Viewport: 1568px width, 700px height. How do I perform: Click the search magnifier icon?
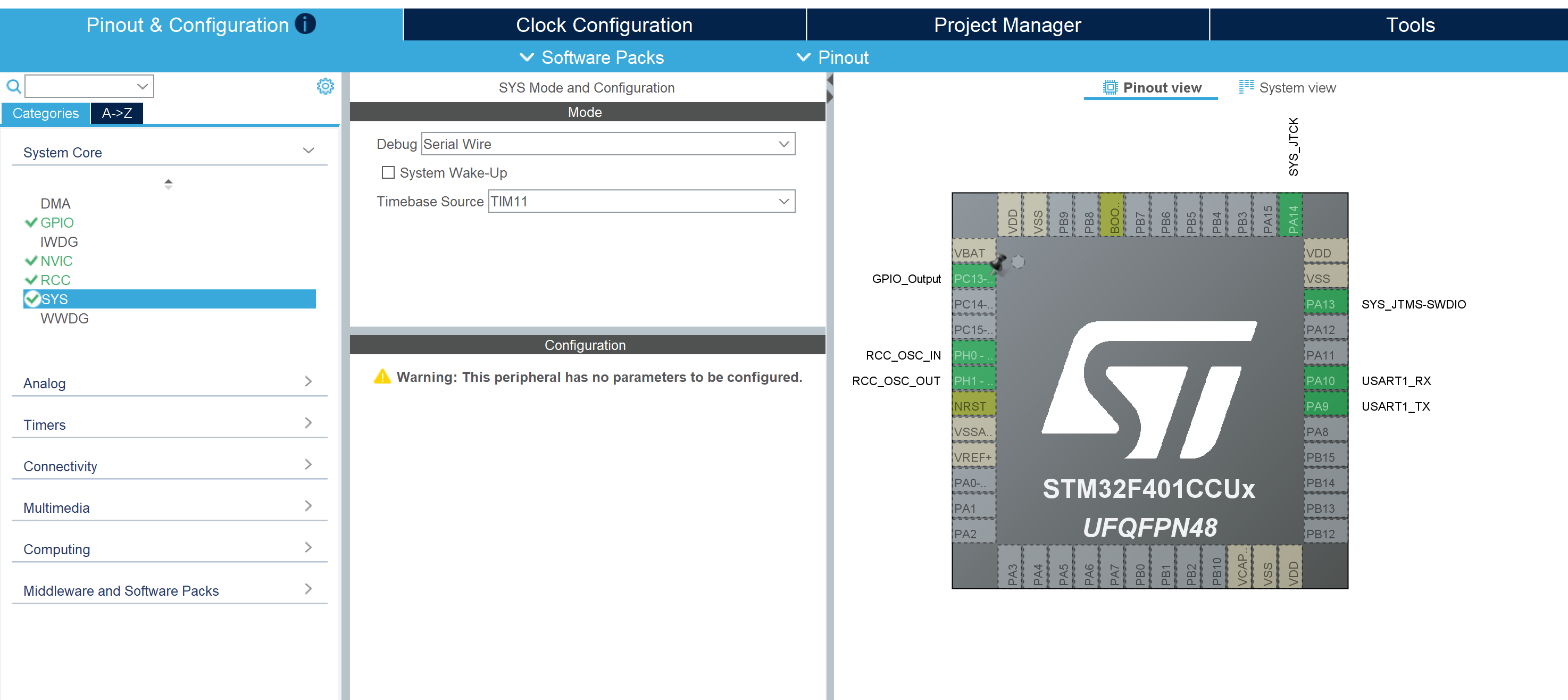click(x=13, y=86)
